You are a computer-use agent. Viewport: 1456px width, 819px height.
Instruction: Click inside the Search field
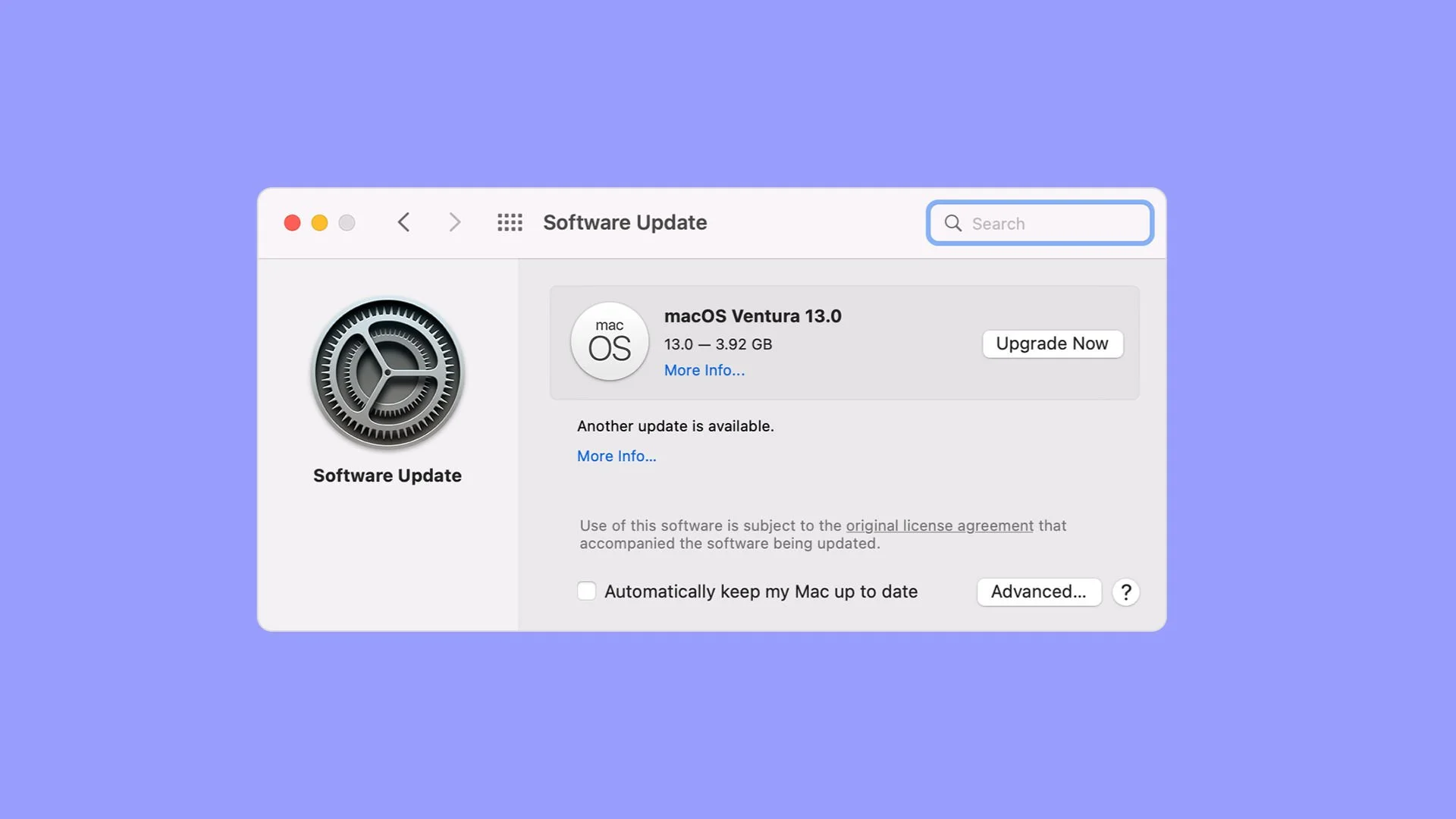point(1046,223)
